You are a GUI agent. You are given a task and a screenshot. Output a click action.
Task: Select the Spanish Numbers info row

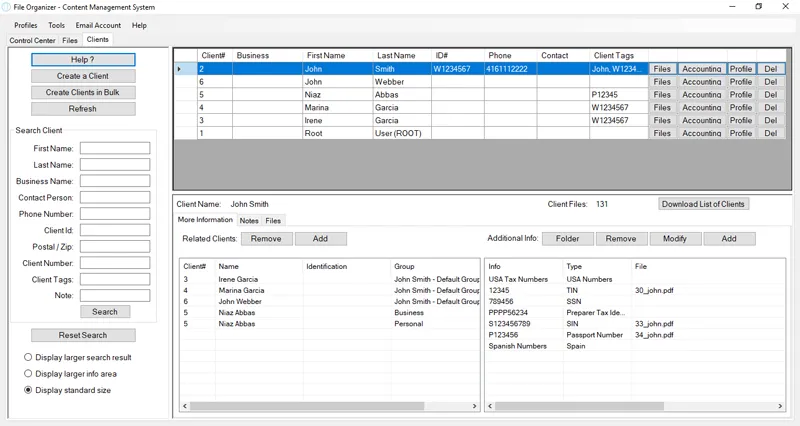[x=635, y=346]
